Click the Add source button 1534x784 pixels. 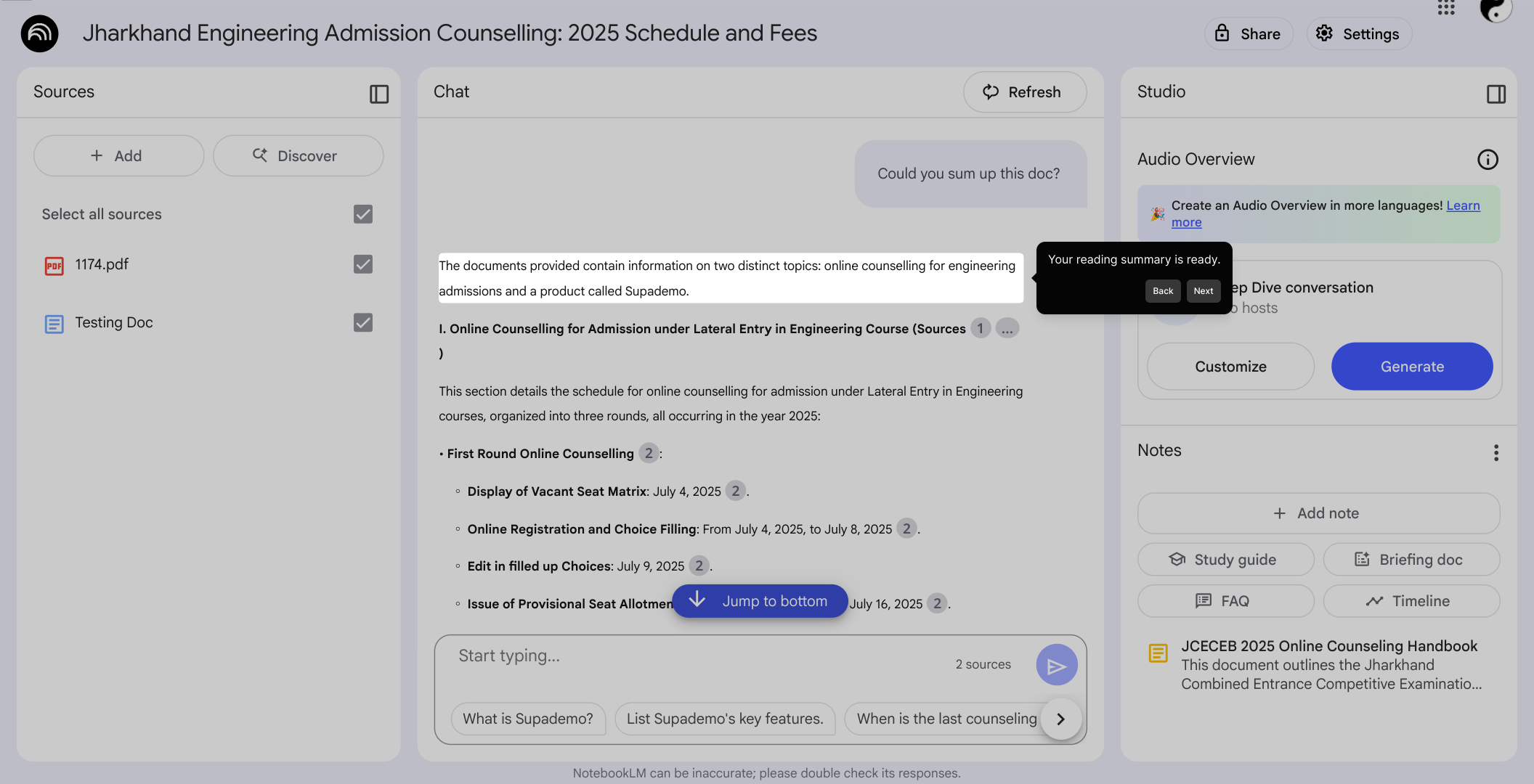click(119, 156)
